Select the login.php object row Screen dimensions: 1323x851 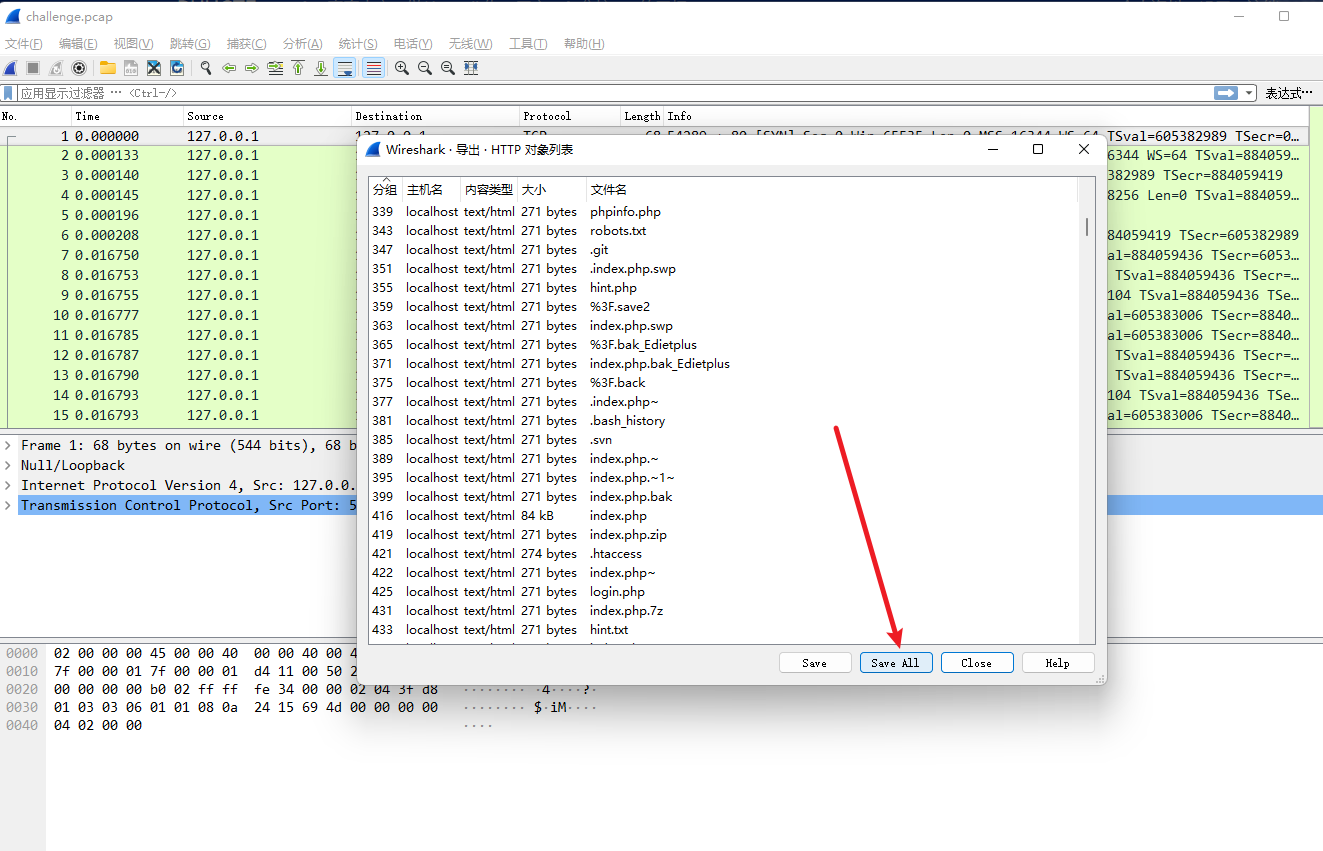pos(724,592)
